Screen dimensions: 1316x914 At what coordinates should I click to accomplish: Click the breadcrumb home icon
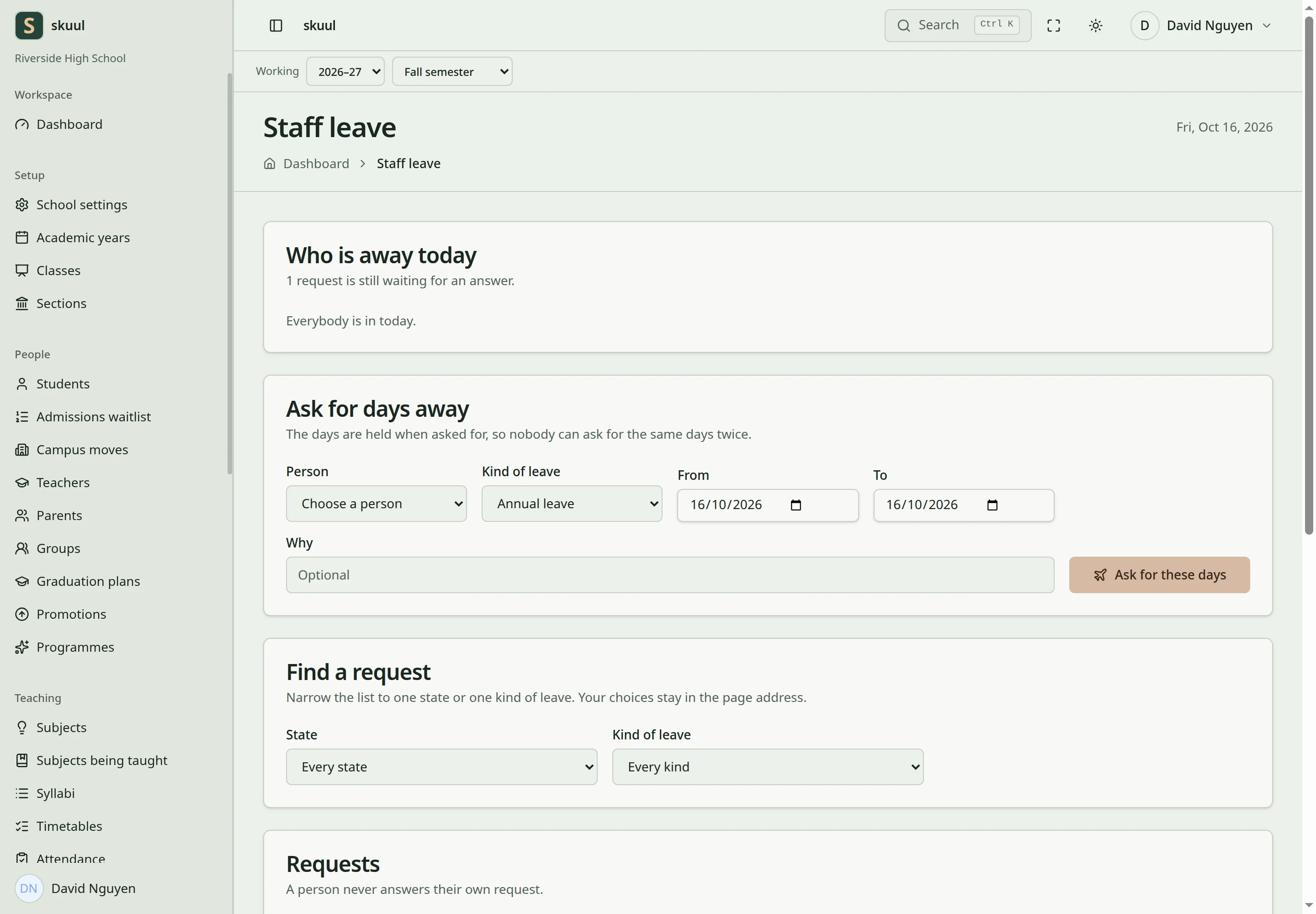pos(269,164)
